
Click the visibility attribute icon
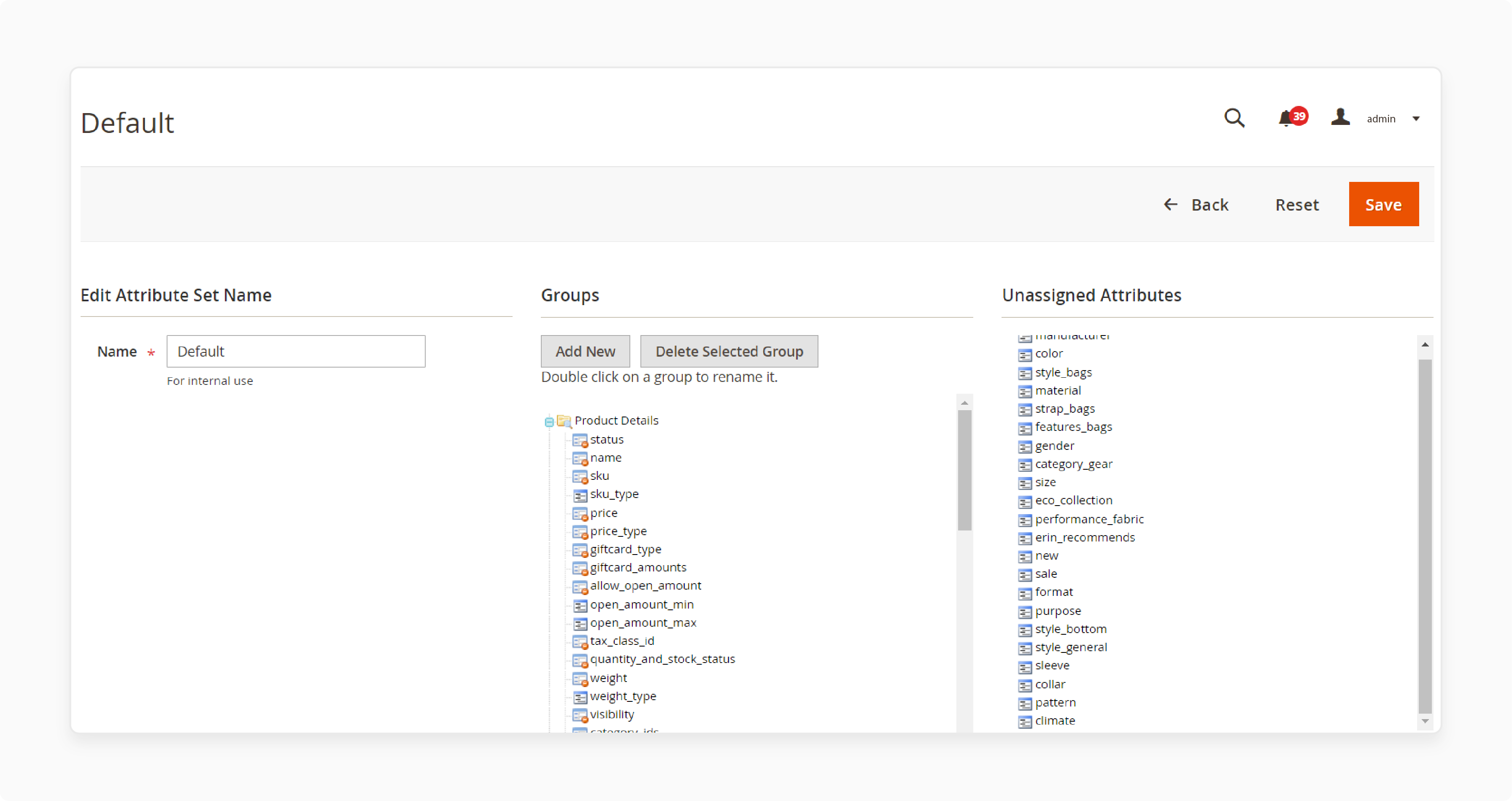580,714
